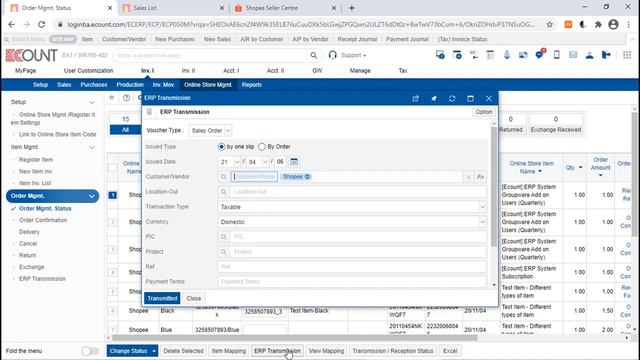Click the Transmitted button
This screenshot has width=640, height=360.
click(x=162, y=298)
